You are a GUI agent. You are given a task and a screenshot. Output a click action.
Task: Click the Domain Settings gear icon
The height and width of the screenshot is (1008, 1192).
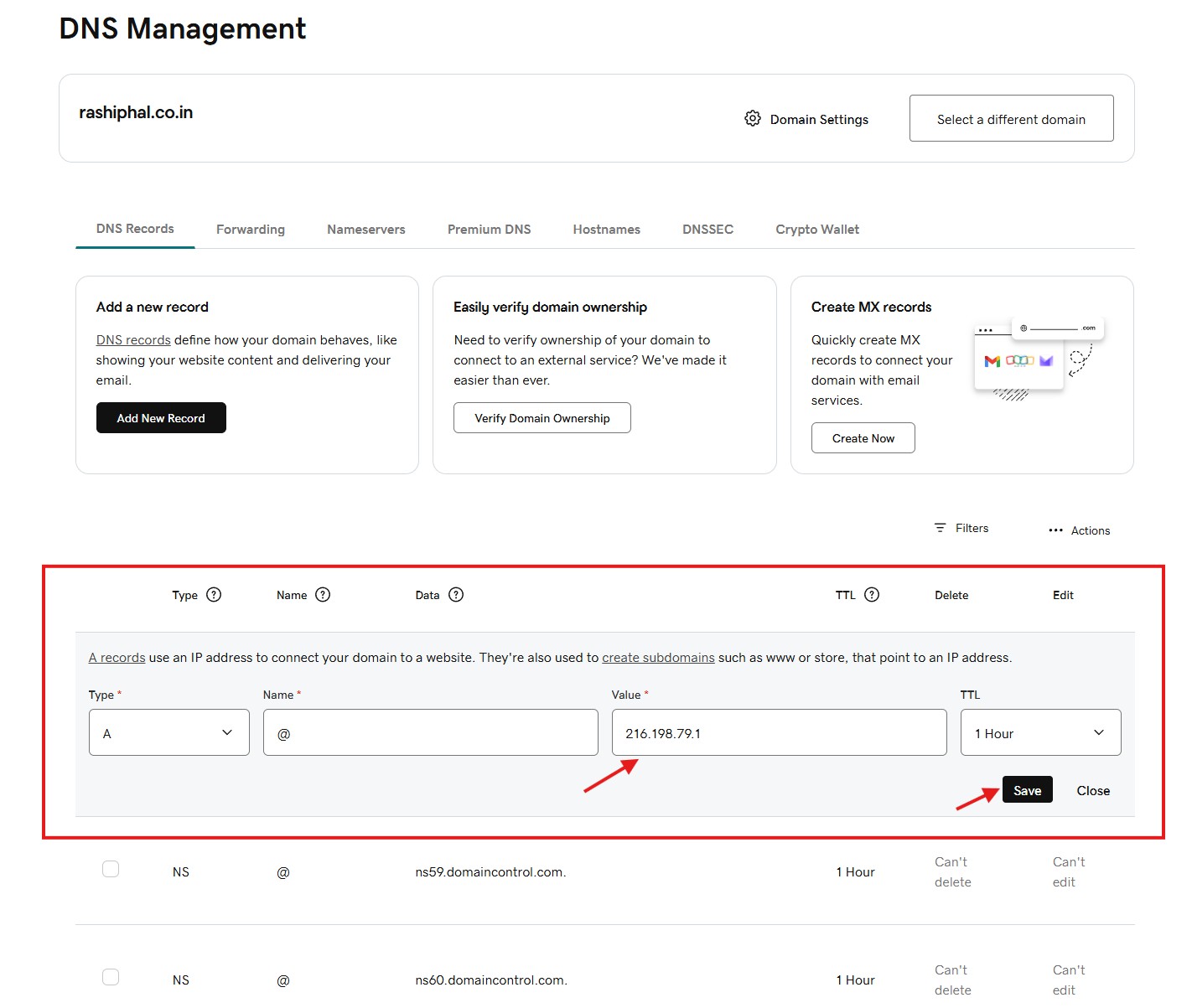752,119
